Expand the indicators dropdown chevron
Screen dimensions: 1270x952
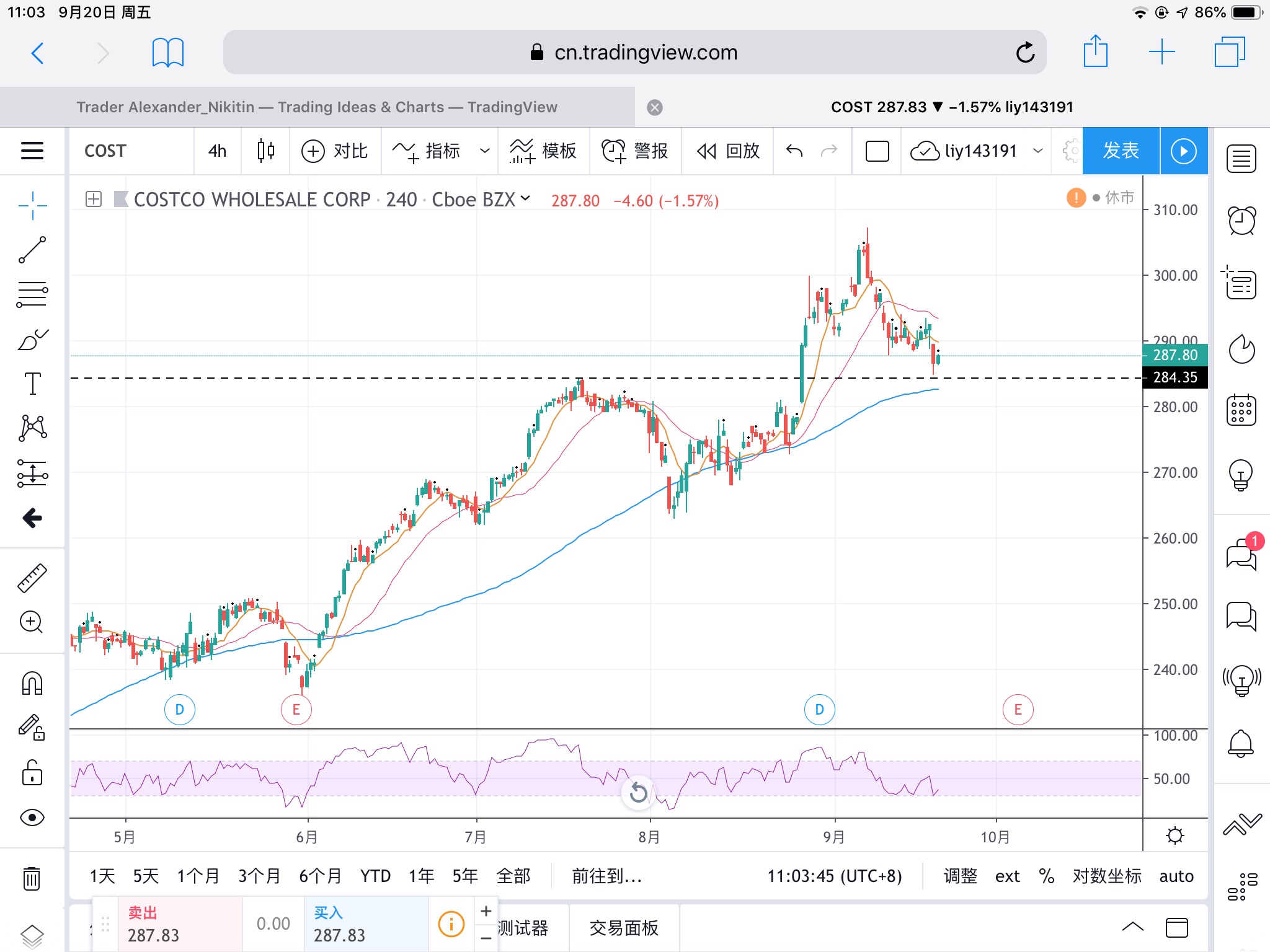point(485,151)
